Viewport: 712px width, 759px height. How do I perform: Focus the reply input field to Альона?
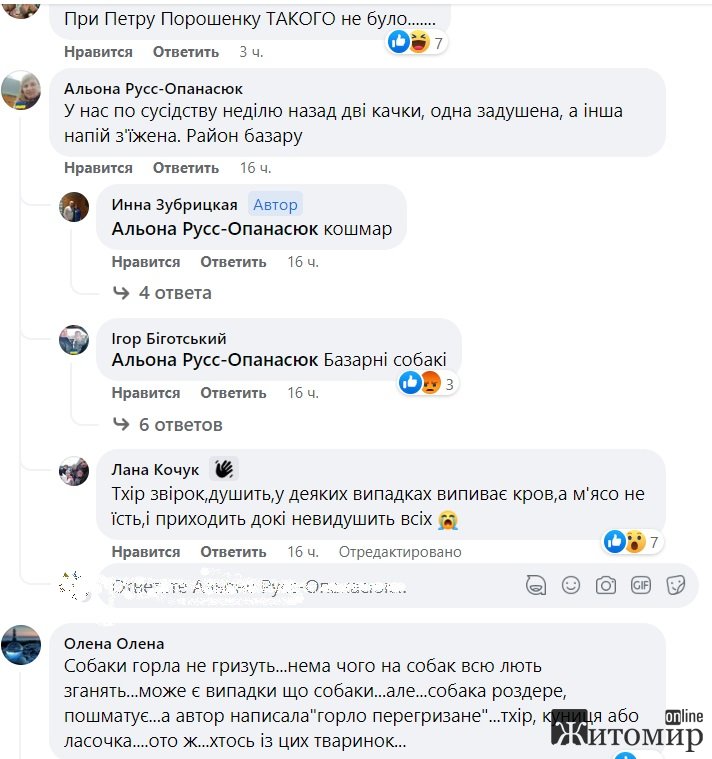coord(310,586)
